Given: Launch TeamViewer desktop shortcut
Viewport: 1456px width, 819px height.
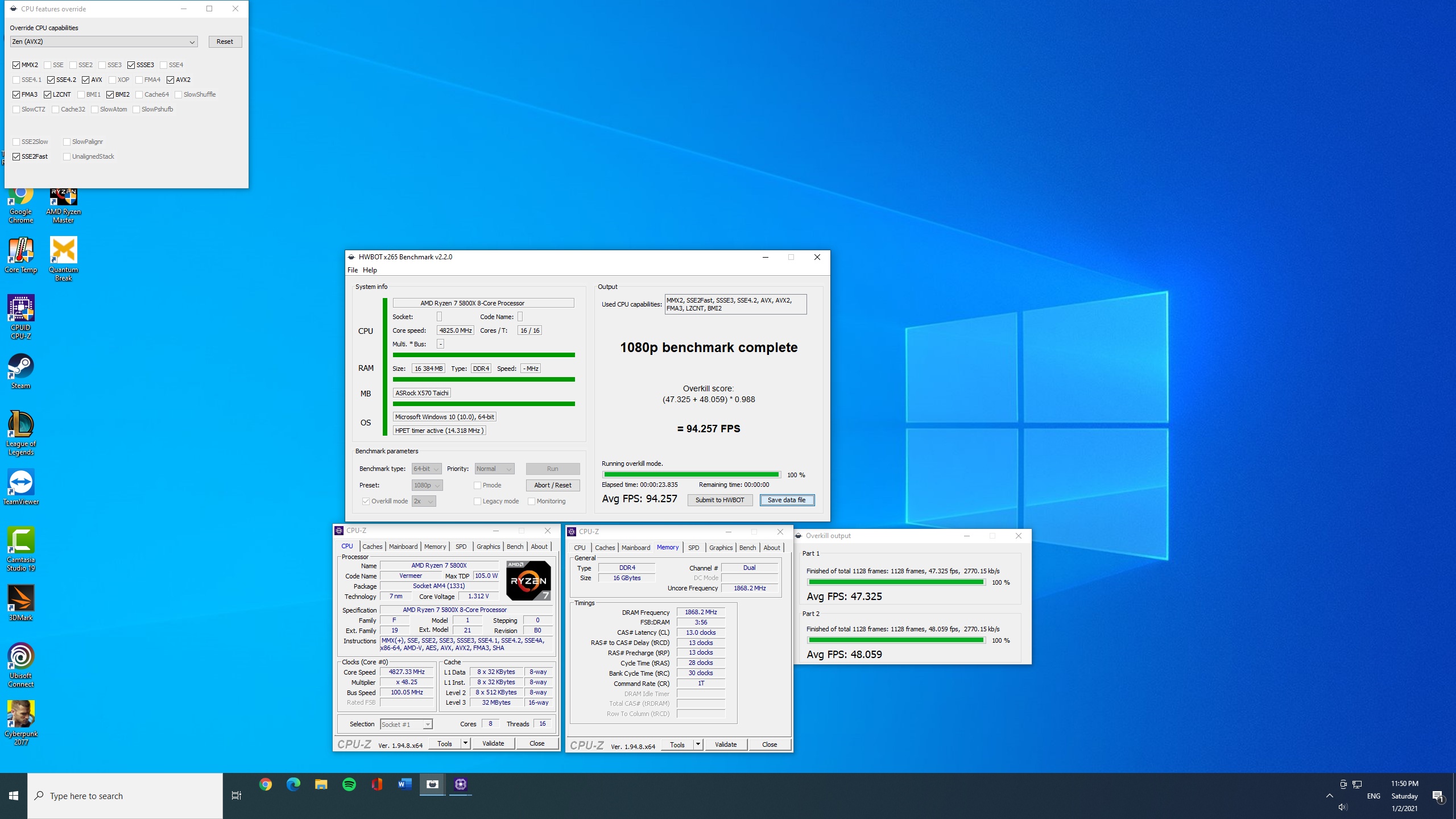Looking at the screenshot, I should point(20,487).
